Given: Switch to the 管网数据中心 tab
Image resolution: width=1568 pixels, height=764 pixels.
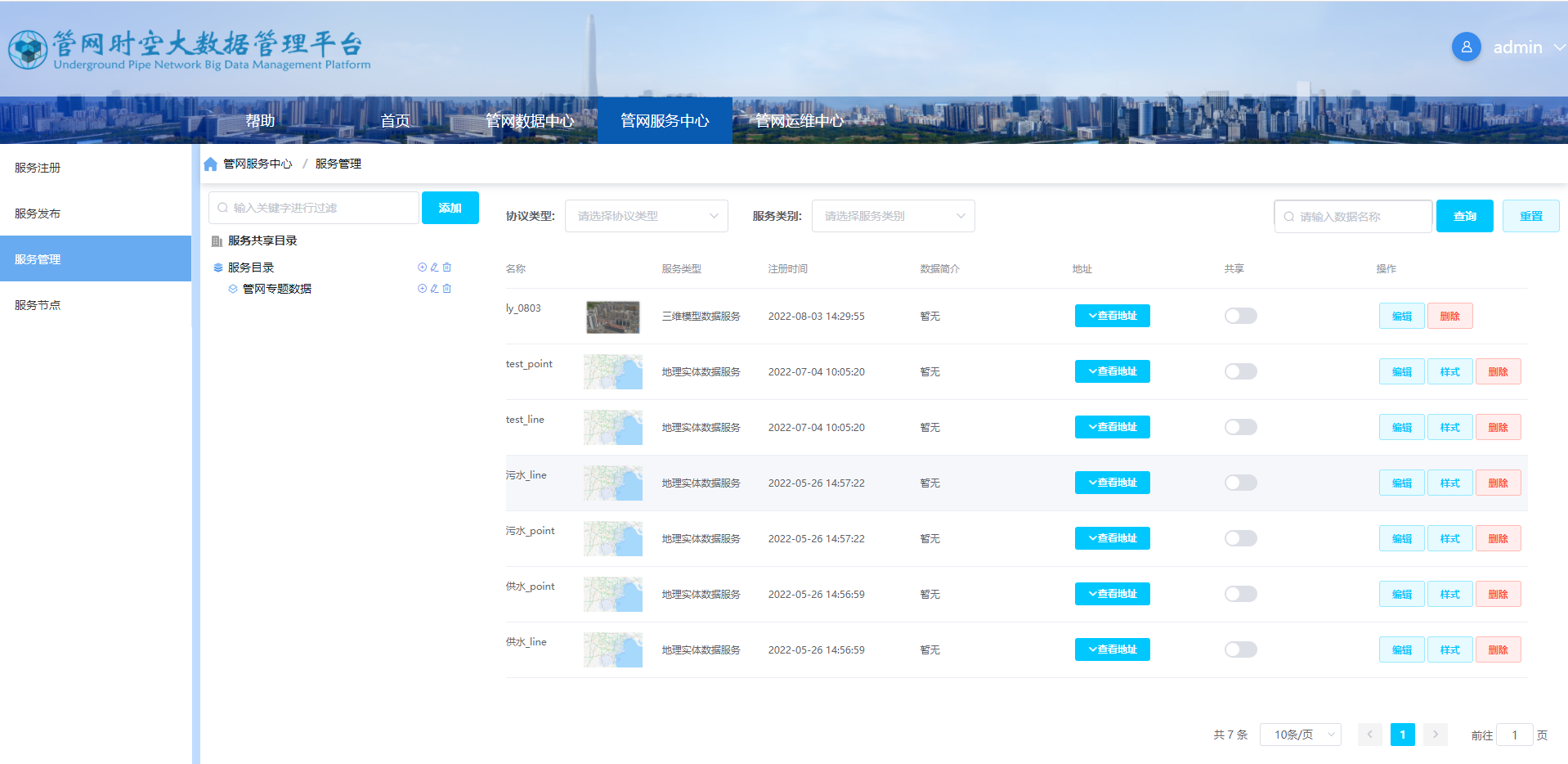Looking at the screenshot, I should point(530,120).
